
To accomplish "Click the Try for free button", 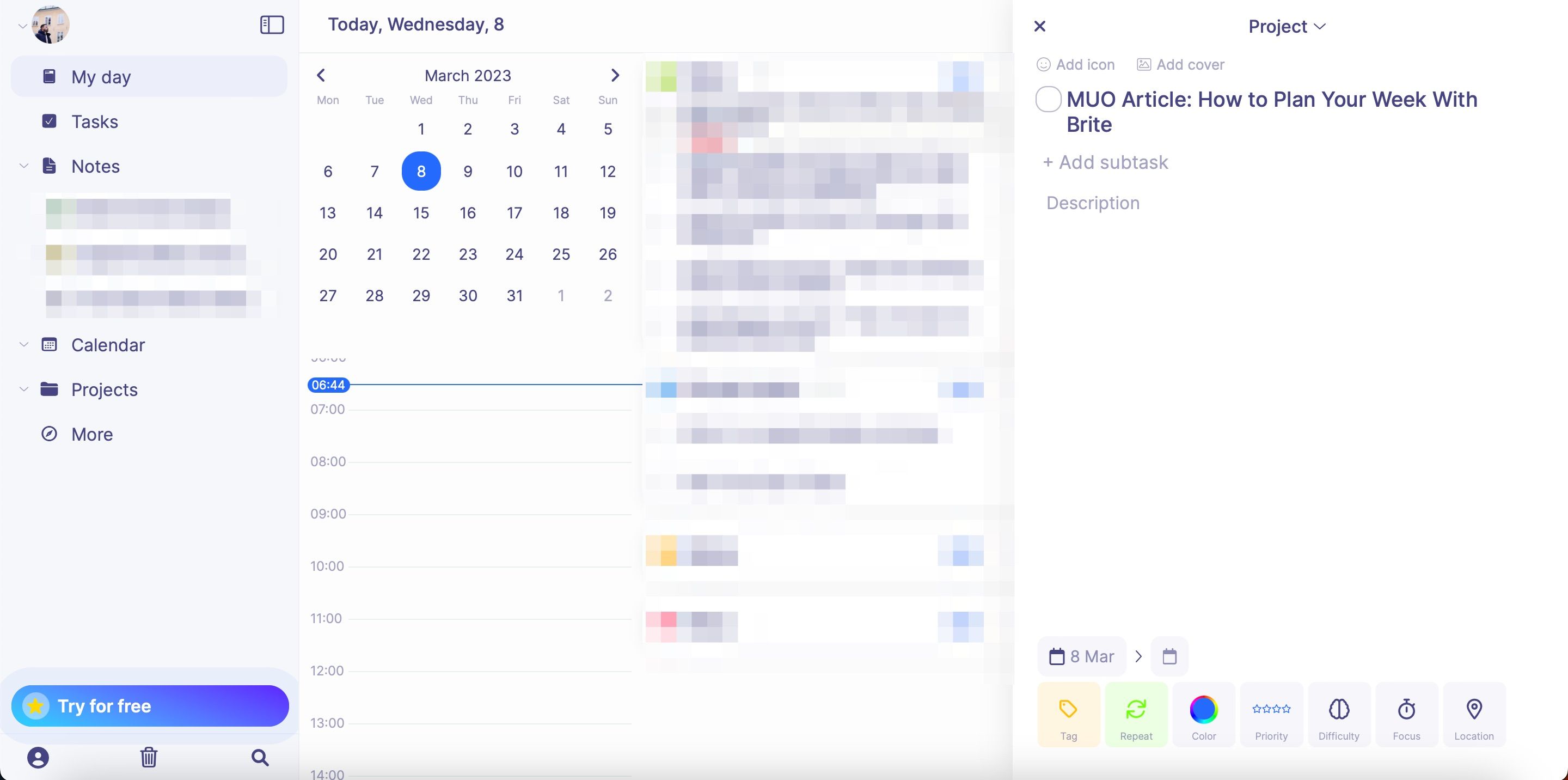I will coord(150,706).
